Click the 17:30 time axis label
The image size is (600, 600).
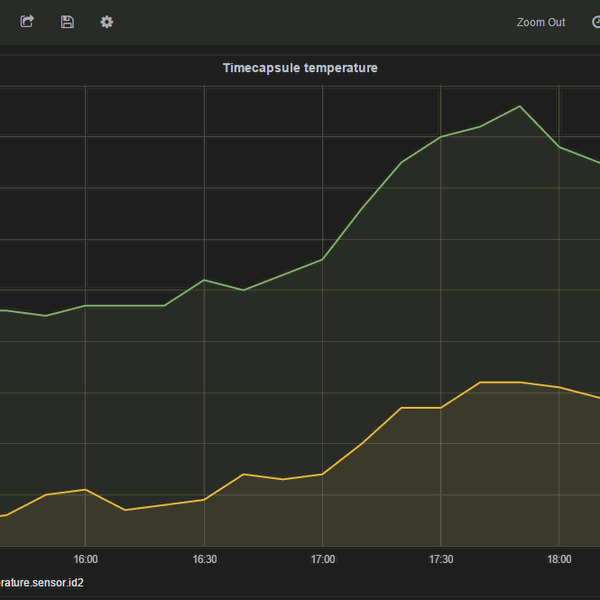(441, 559)
